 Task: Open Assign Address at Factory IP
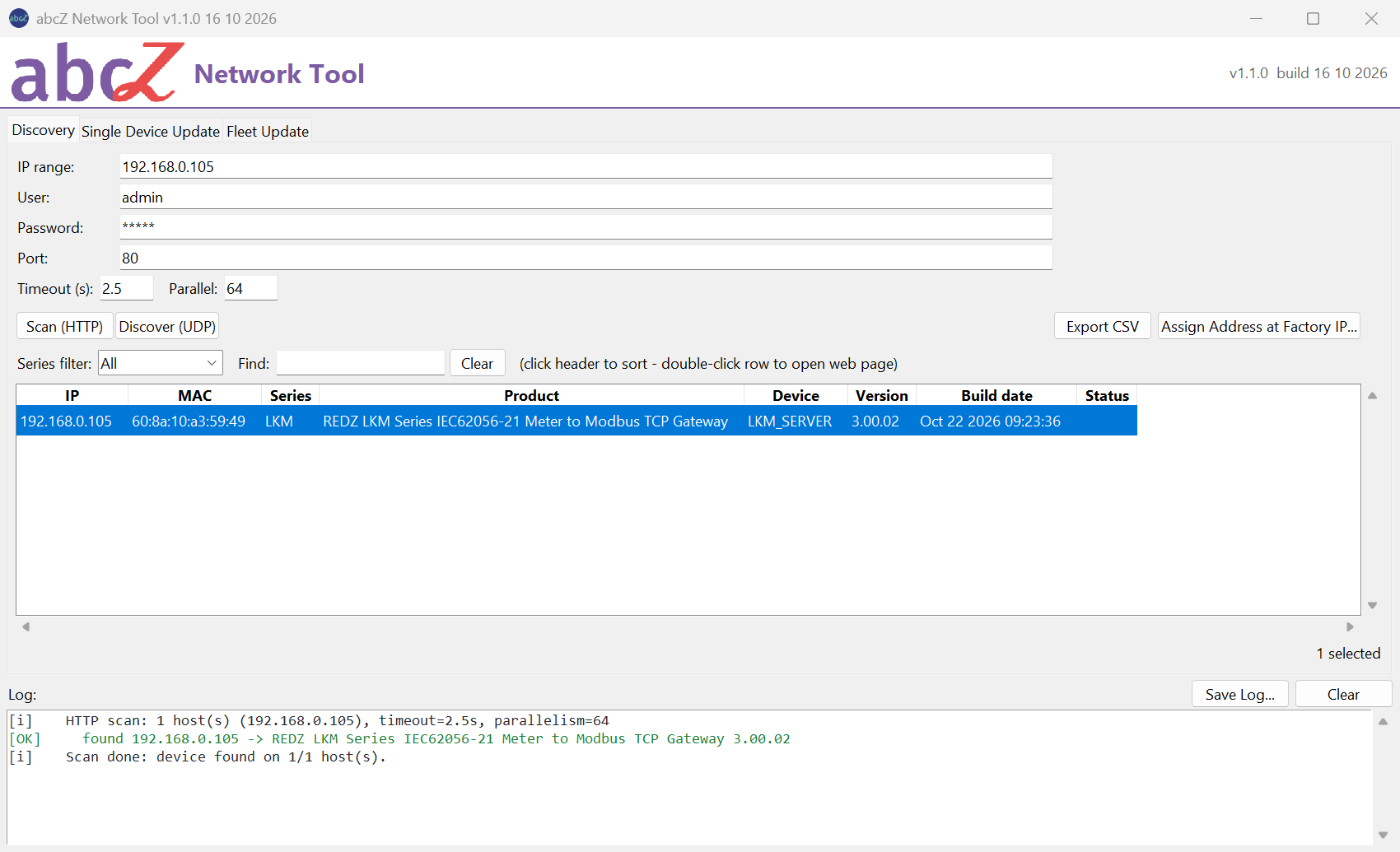pos(1258,326)
